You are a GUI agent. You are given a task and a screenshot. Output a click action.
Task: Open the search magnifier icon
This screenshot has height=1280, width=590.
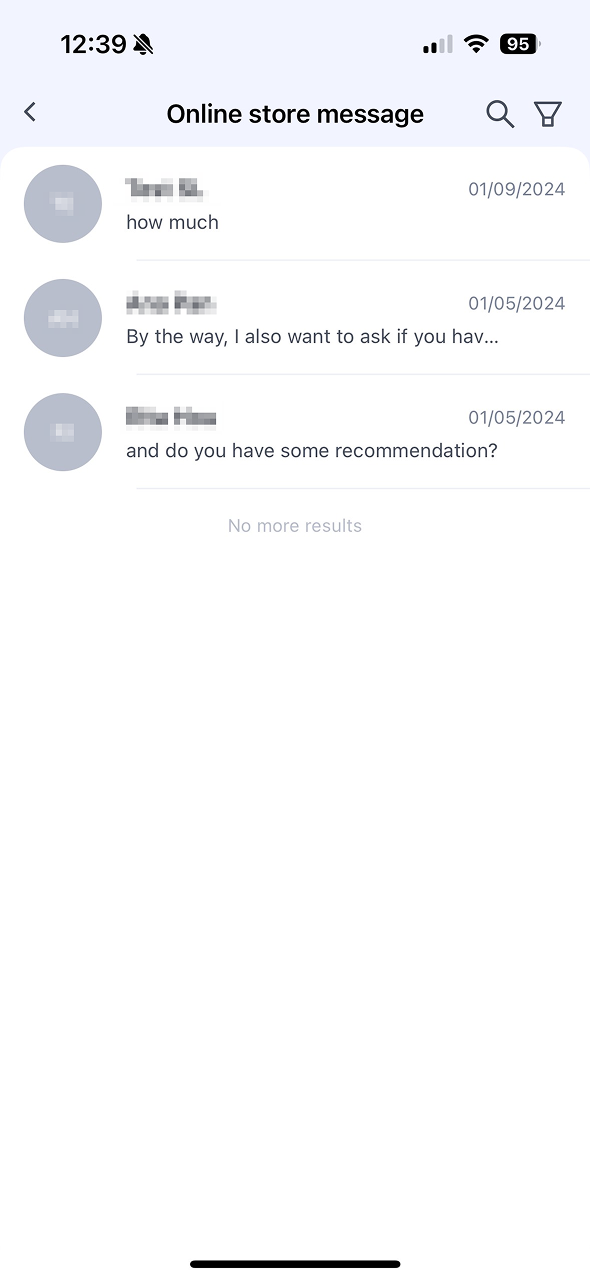coord(500,114)
